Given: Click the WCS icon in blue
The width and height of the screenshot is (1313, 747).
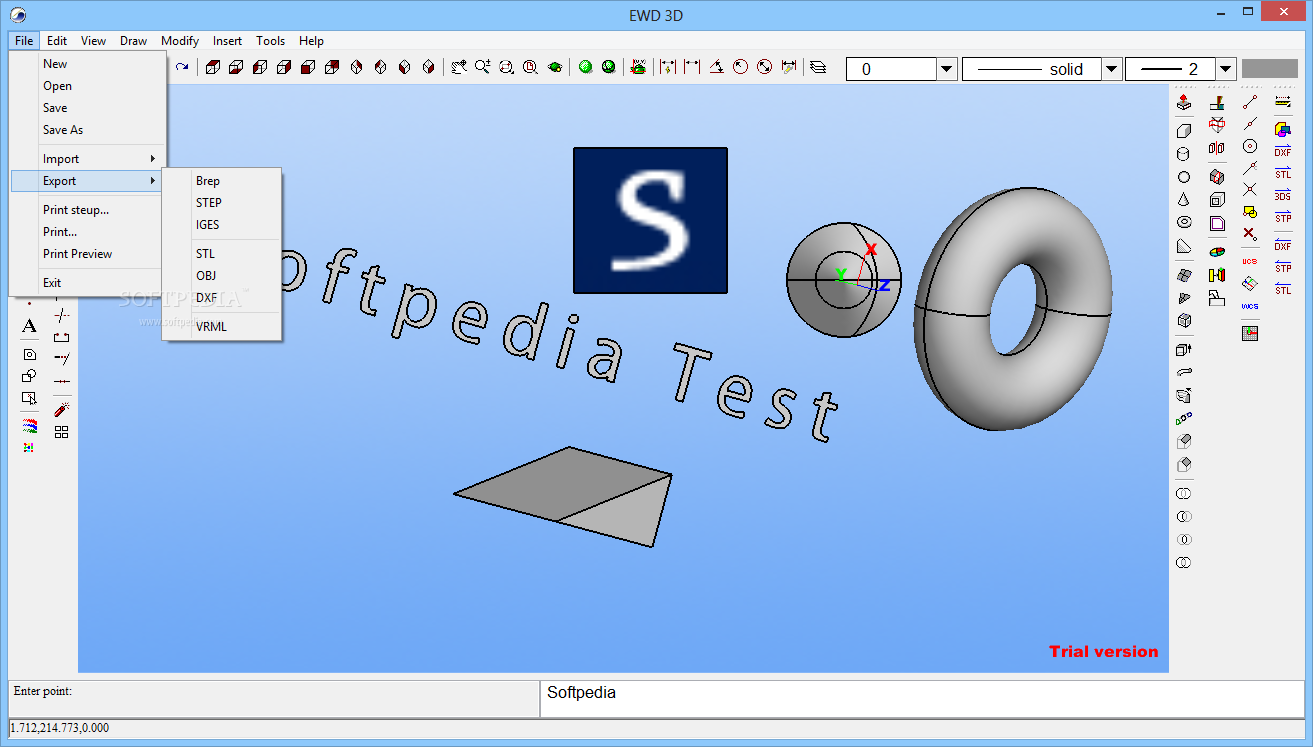Looking at the screenshot, I should coord(1250,307).
